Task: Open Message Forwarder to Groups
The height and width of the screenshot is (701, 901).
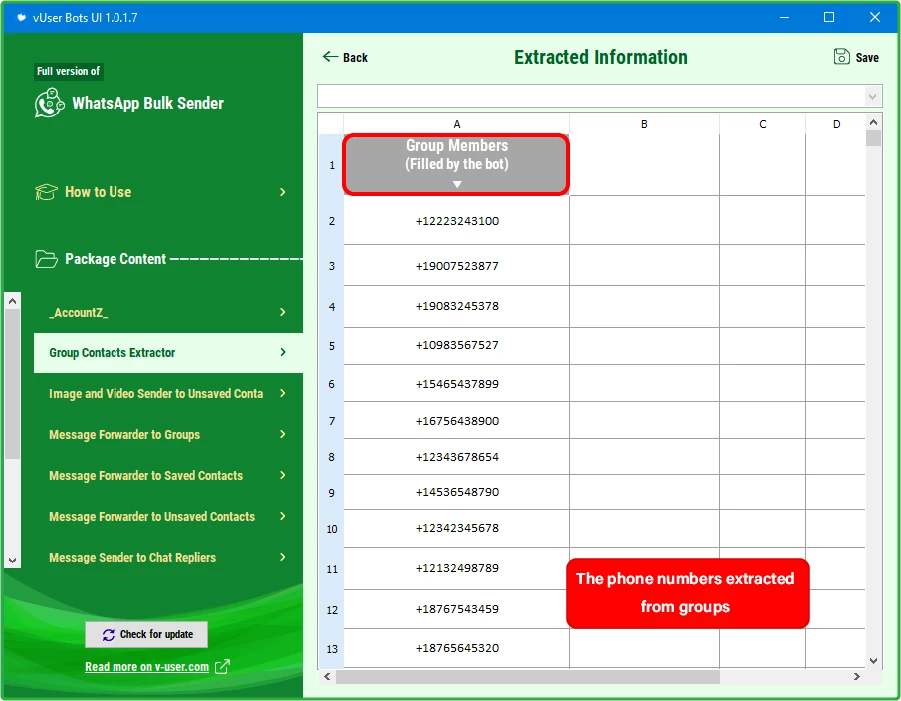Action: click(x=168, y=434)
